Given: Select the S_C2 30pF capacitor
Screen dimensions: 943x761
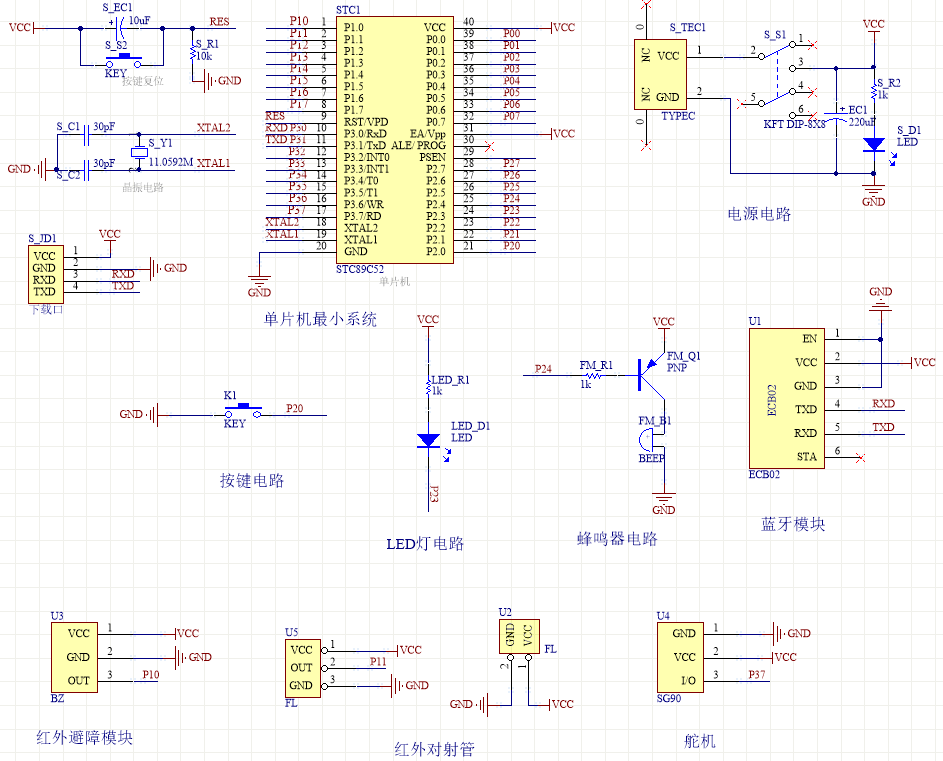Looking at the screenshot, I should click(86, 170).
